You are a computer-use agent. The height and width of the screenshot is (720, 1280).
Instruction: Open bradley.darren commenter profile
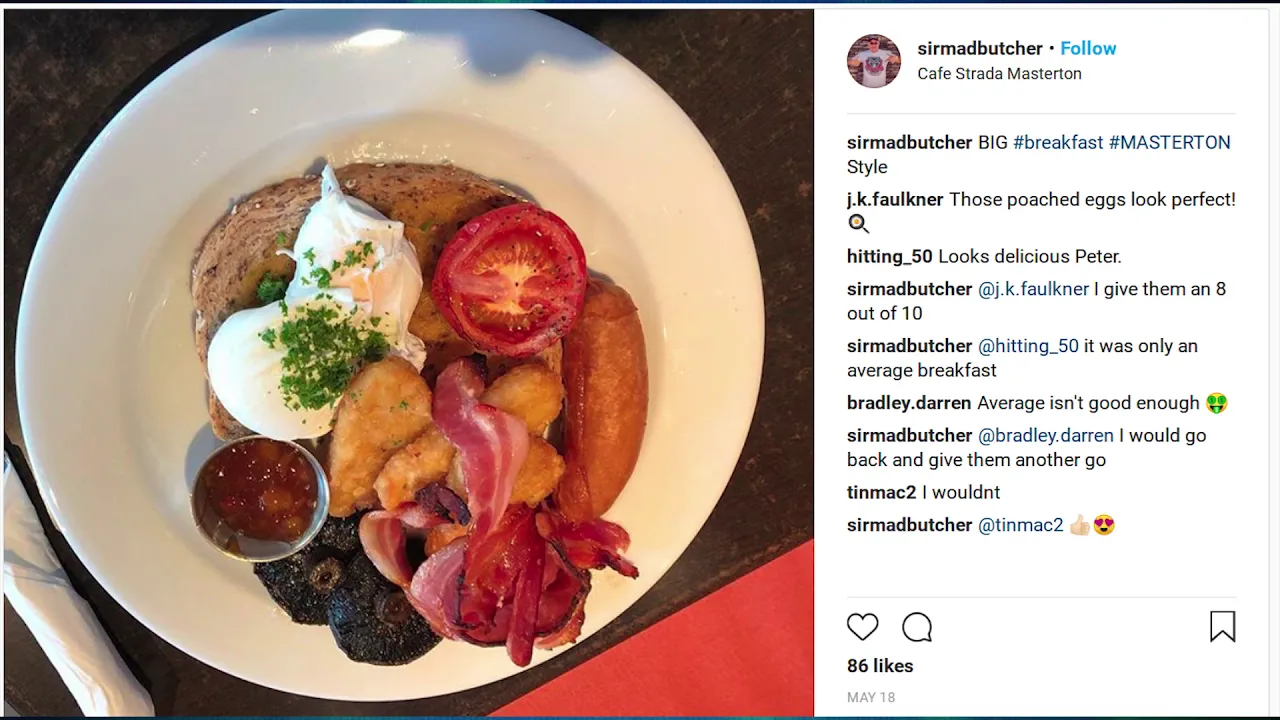coord(909,403)
